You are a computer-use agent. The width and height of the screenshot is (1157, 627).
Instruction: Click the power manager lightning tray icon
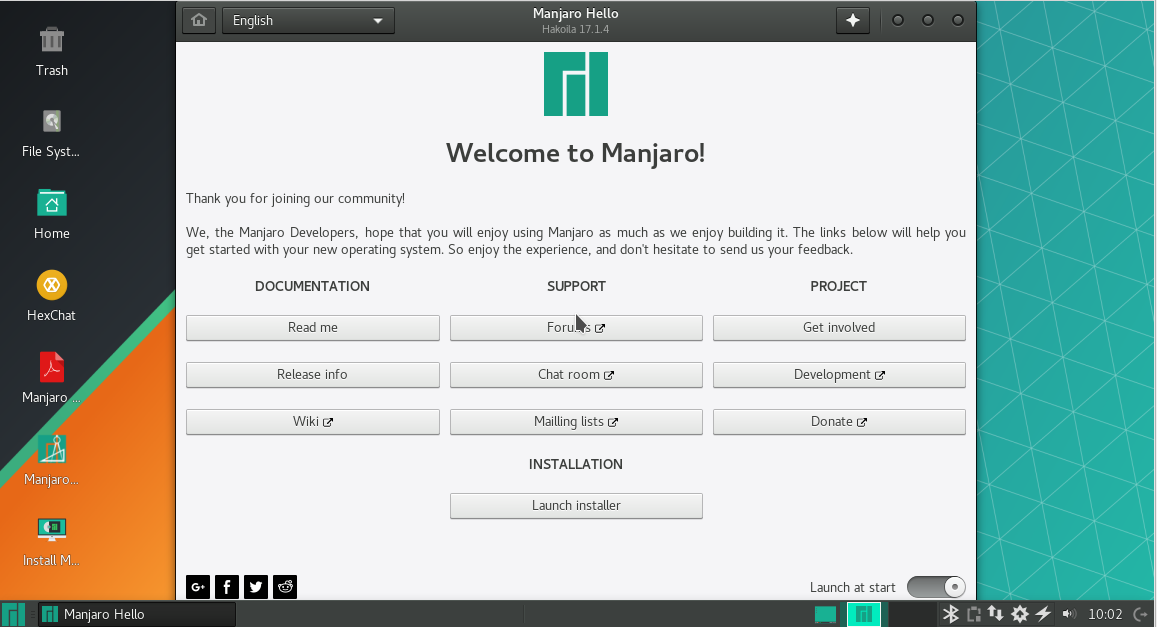1043,614
